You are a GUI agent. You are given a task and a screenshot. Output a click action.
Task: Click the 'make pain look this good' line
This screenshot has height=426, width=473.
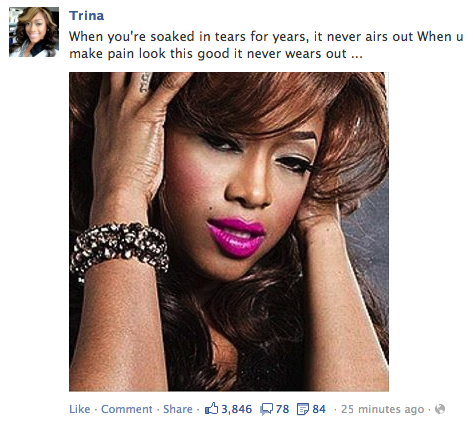(216, 54)
